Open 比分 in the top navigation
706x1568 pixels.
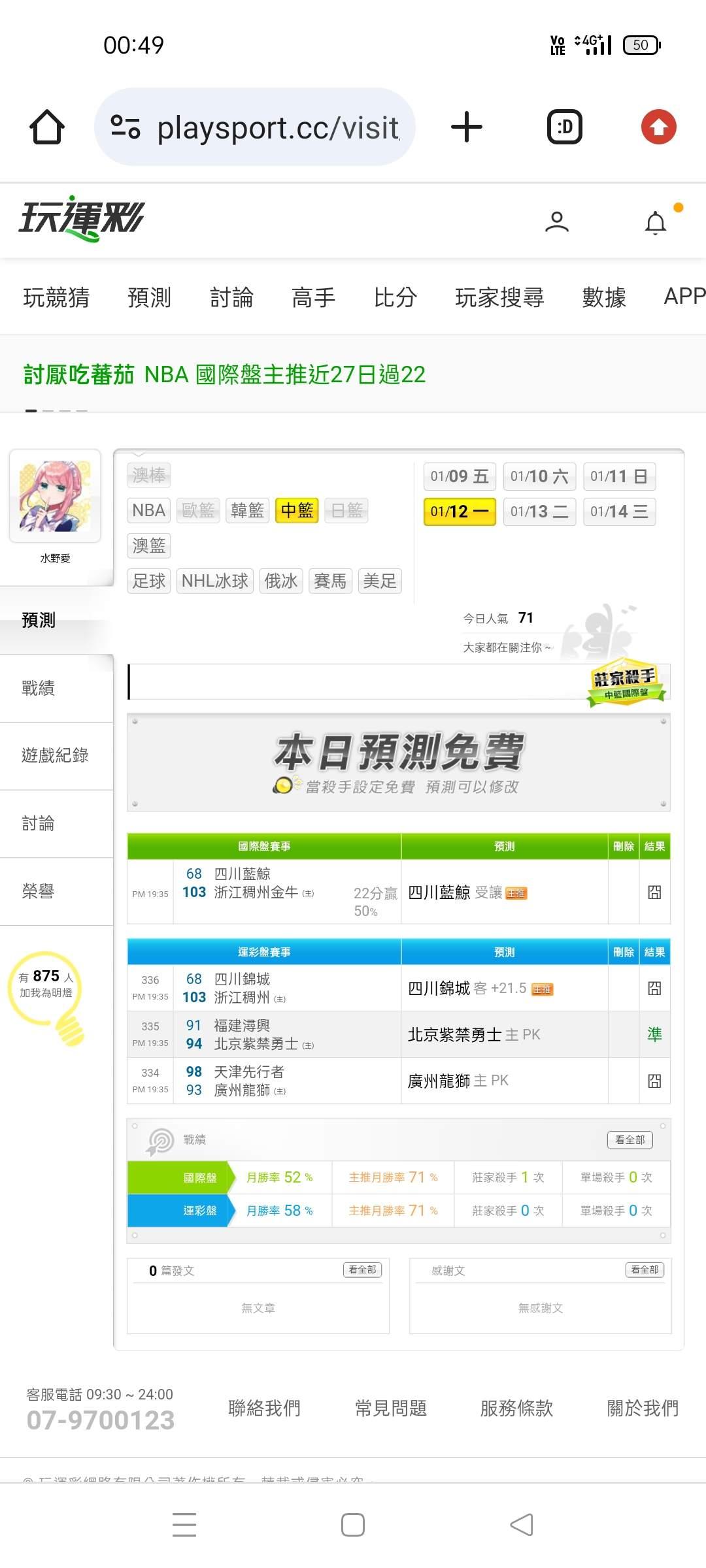(x=395, y=297)
